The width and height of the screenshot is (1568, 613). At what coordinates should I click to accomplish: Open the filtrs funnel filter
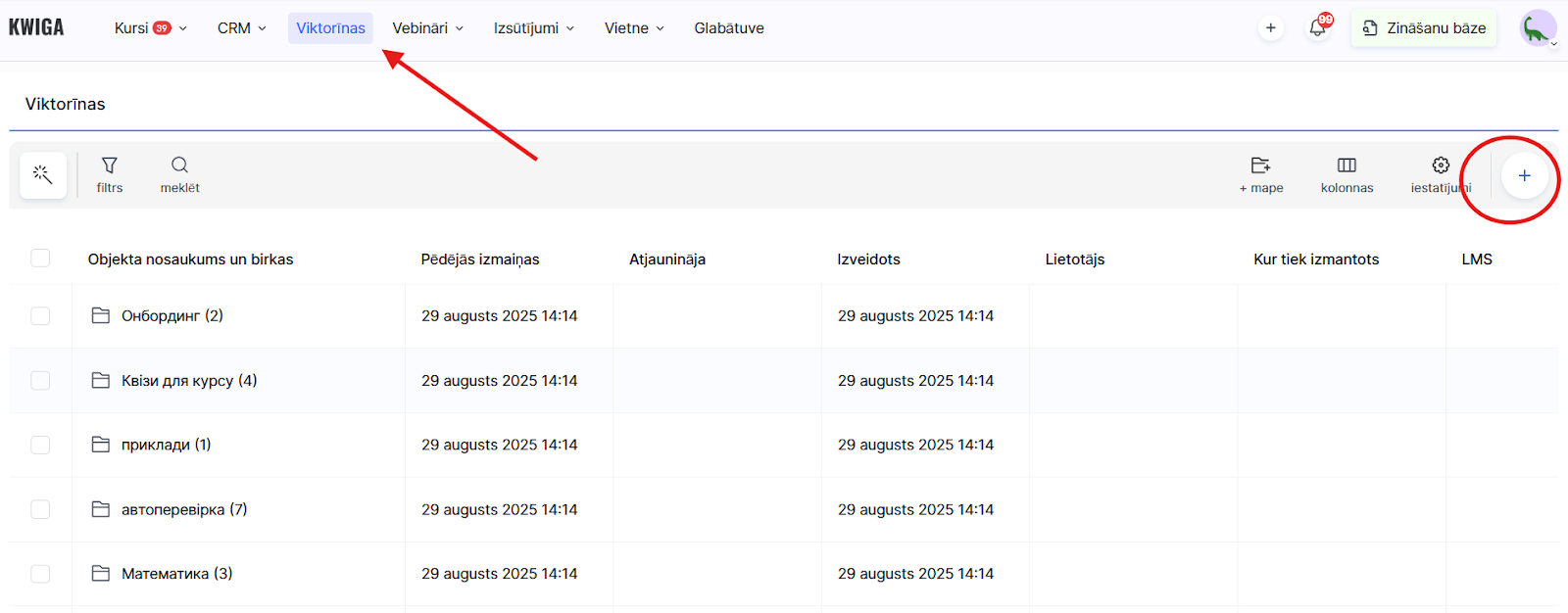pyautogui.click(x=110, y=174)
